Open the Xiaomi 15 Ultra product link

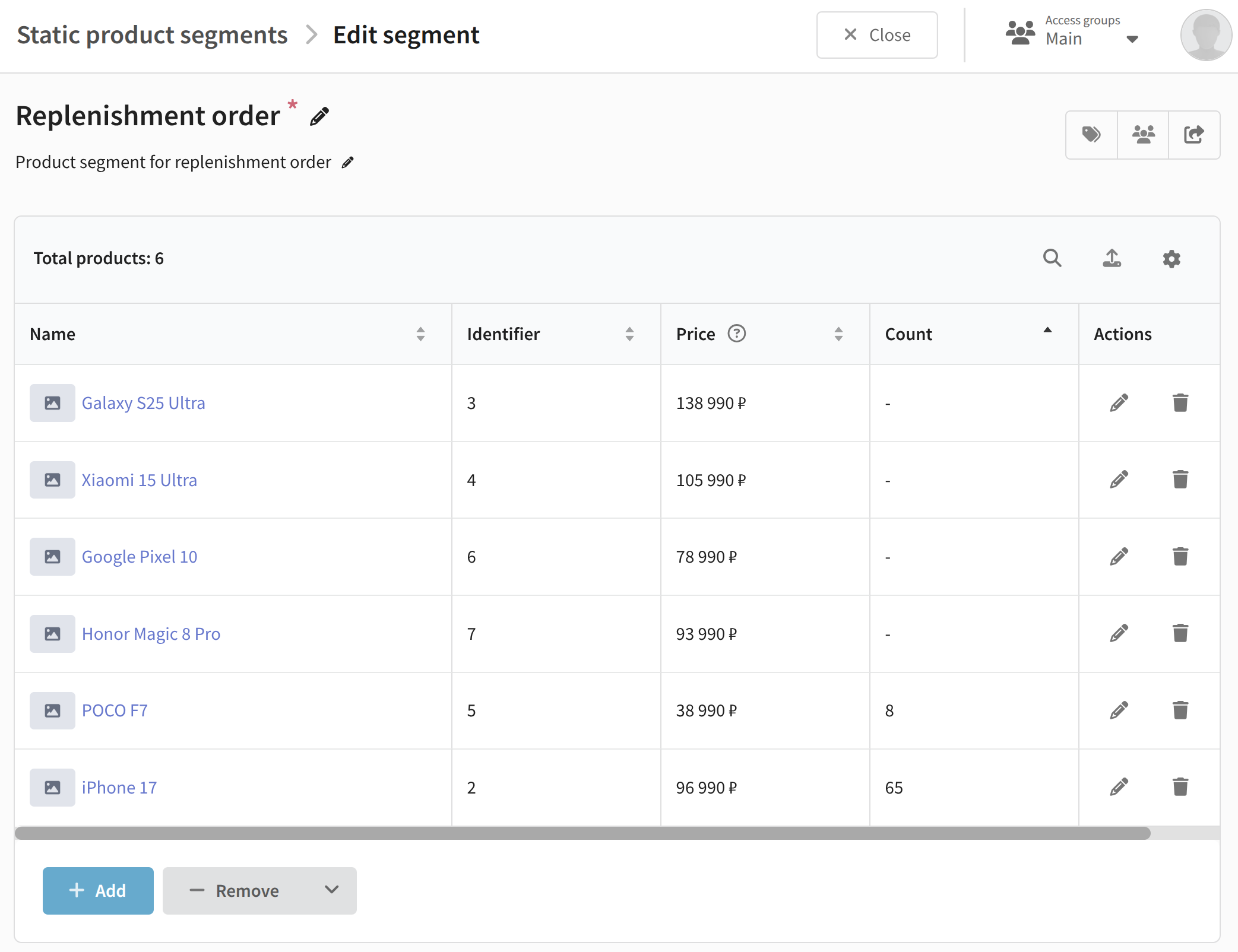coord(139,480)
